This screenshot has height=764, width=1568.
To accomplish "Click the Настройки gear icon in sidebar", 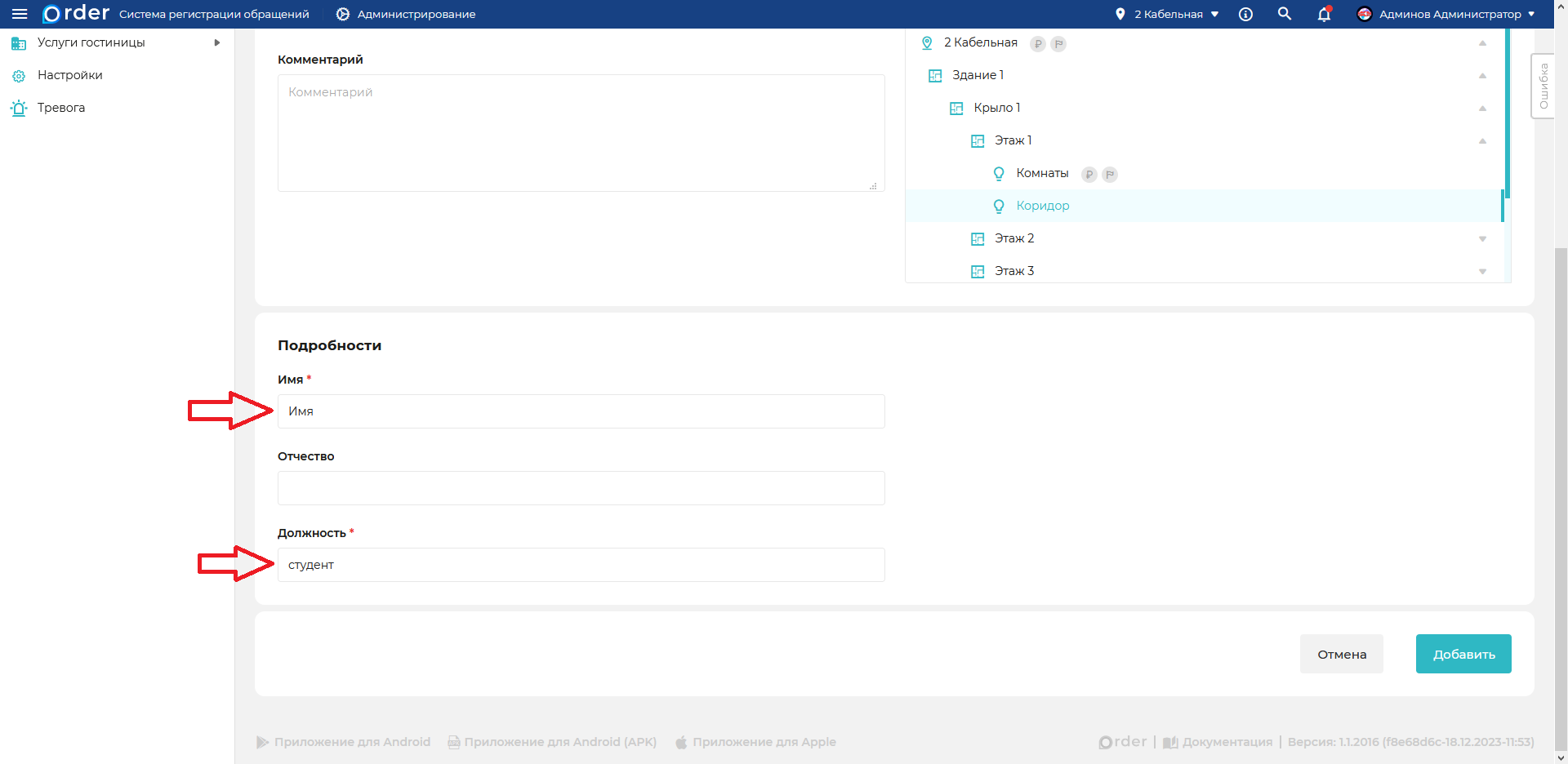I will [19, 76].
